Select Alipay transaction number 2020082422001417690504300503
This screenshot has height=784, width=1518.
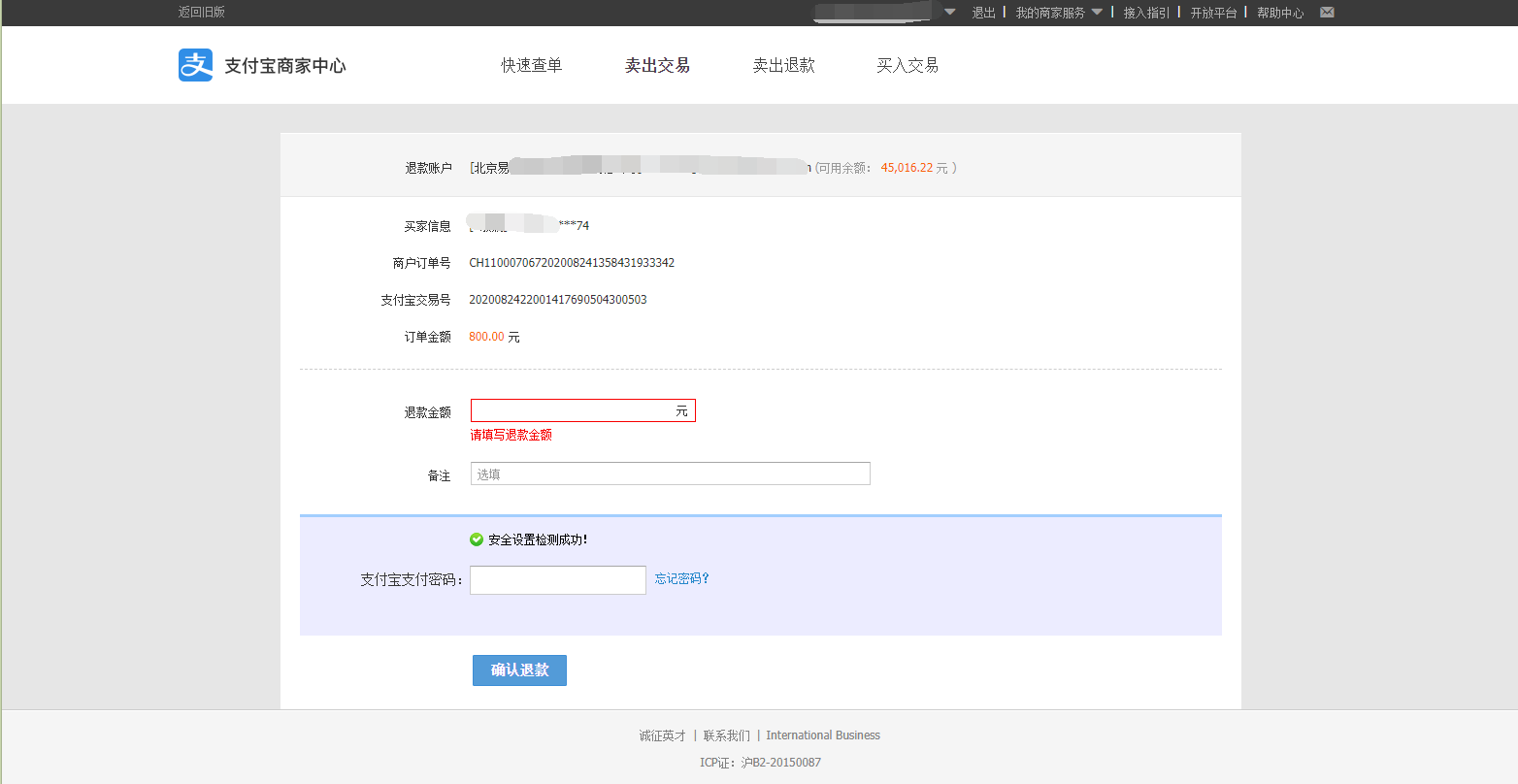(x=558, y=300)
